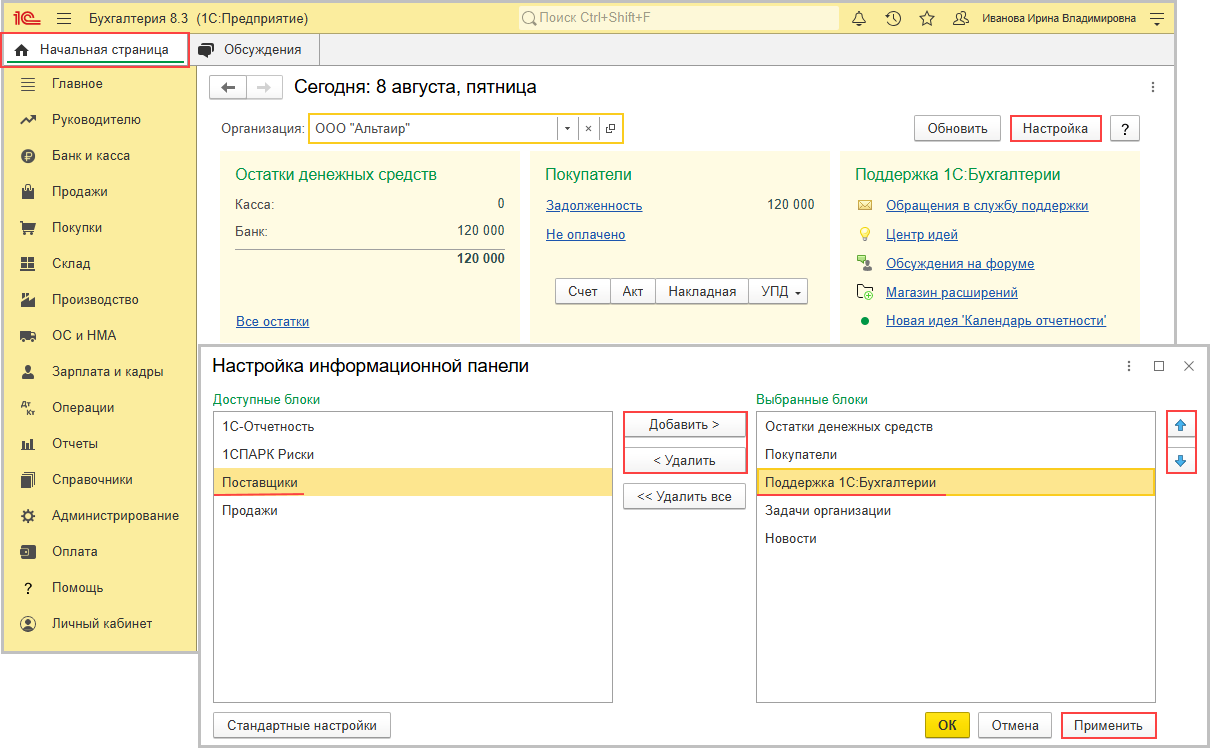1210x748 pixels.
Task: Click the Покупки cart icon
Action: pyautogui.click(x=28, y=228)
